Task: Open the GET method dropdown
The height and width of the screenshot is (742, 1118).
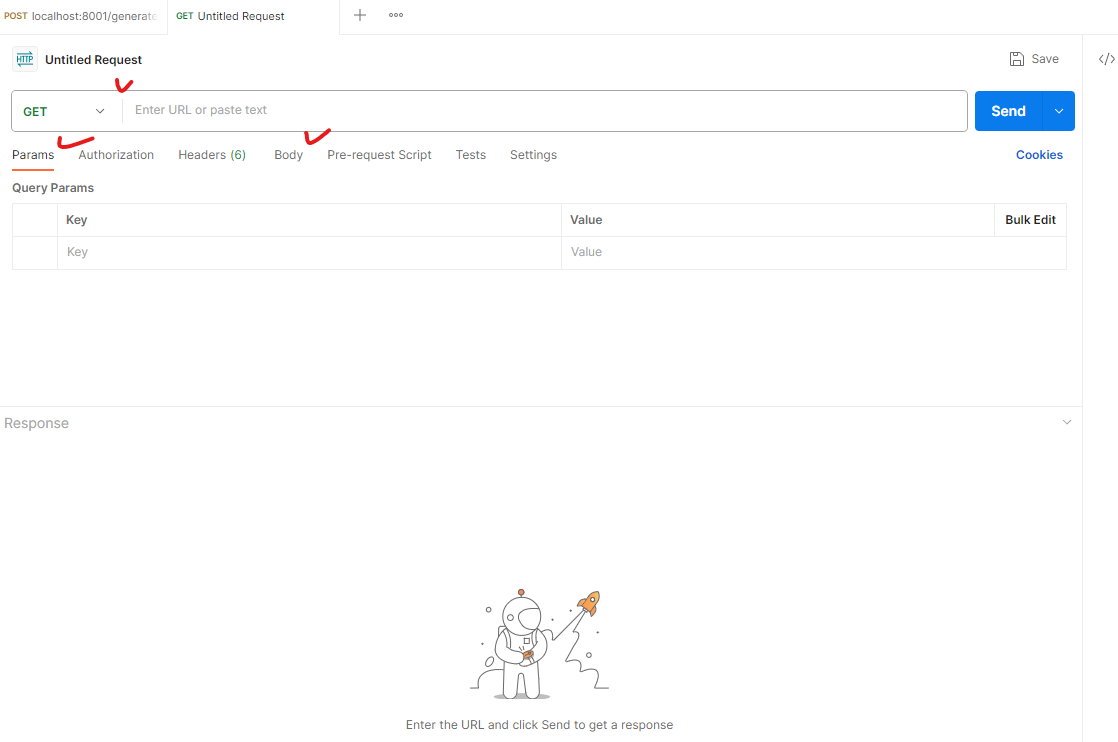Action: click(x=64, y=111)
